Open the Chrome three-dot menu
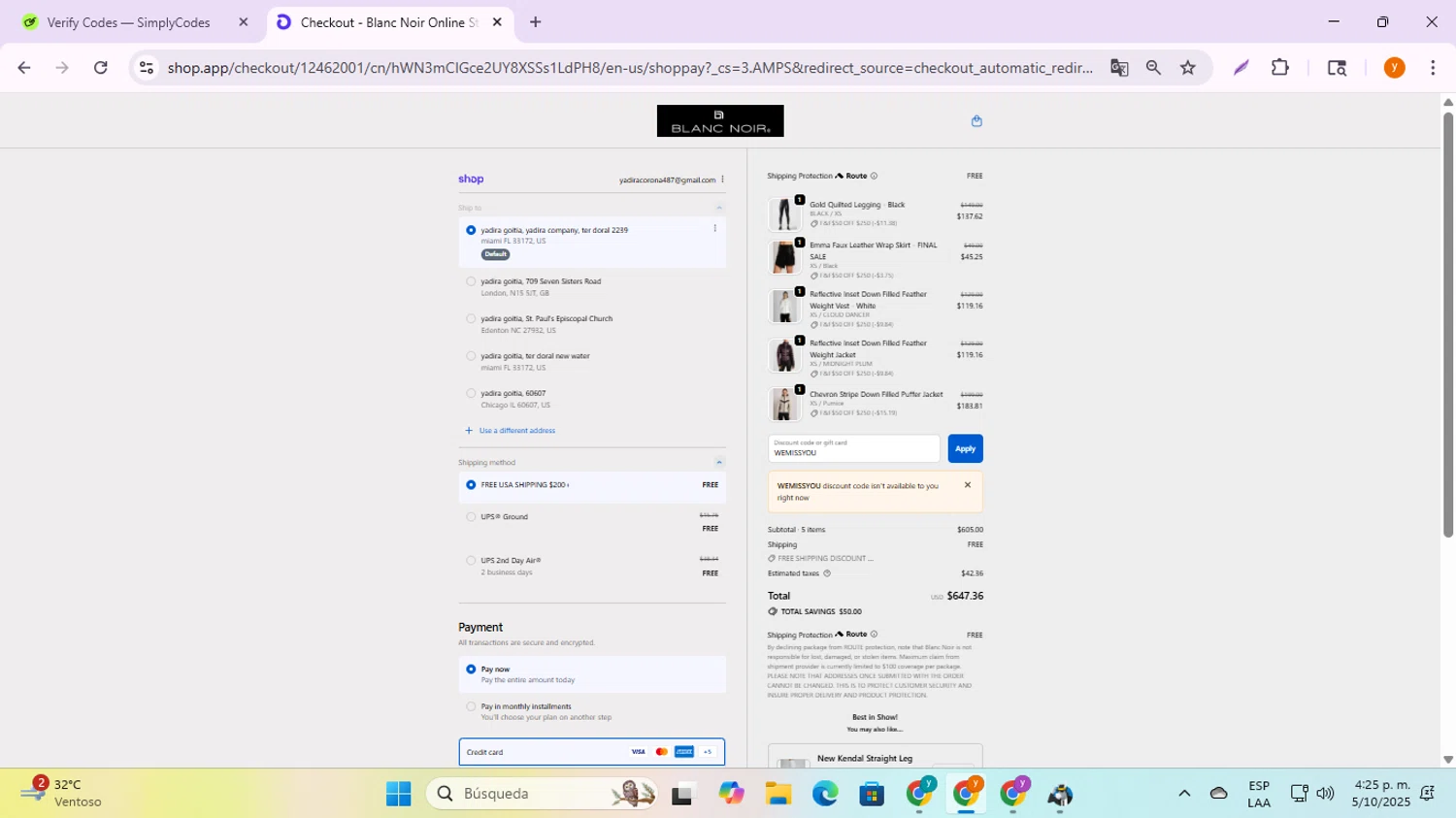Screen dimensions: 1456x818 1433,68
